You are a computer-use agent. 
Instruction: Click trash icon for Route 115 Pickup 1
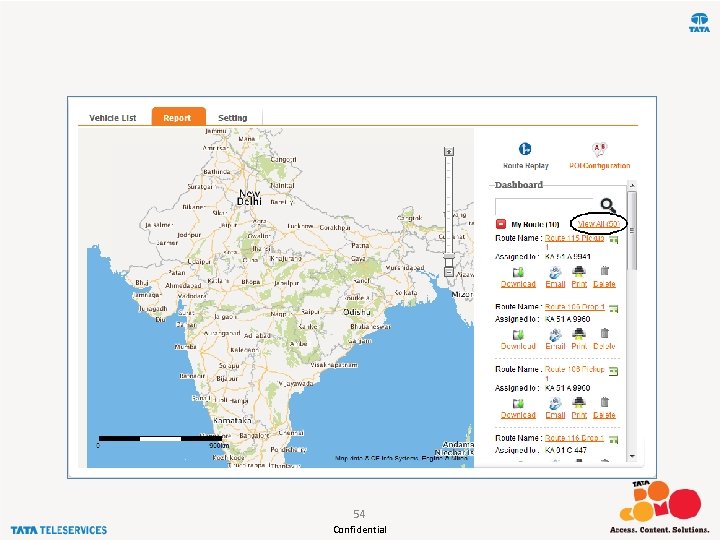604,271
